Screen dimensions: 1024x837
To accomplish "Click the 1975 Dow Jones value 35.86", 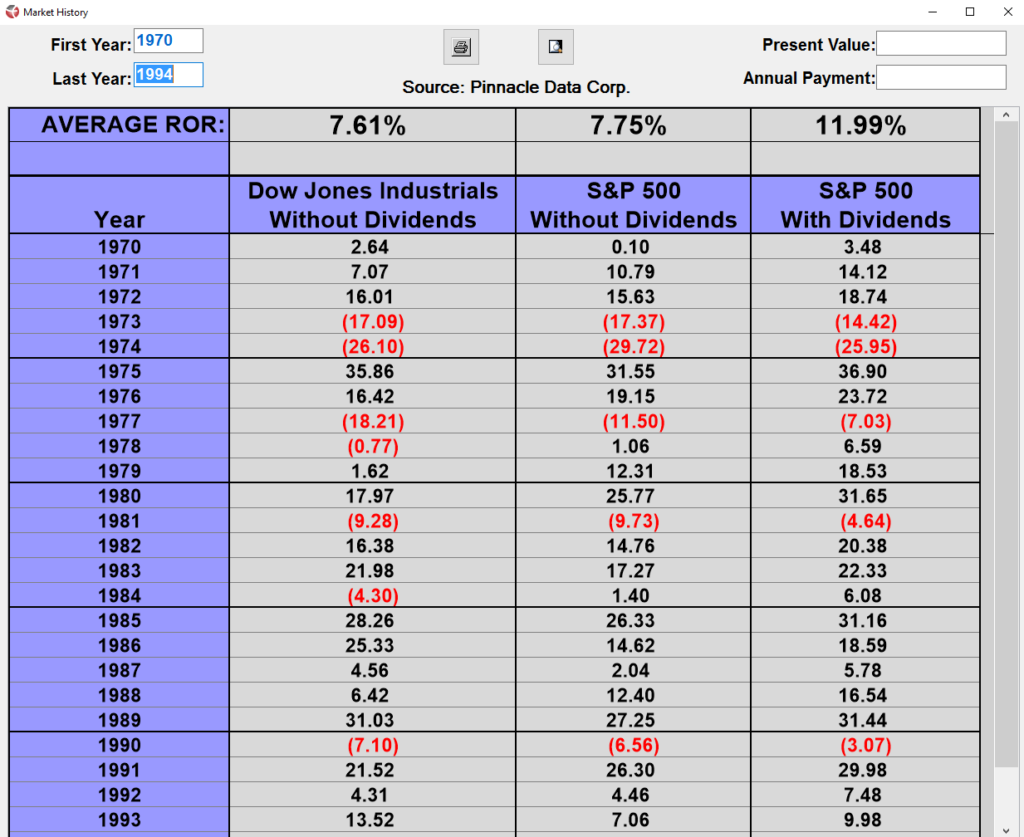I will click(x=372, y=372).
